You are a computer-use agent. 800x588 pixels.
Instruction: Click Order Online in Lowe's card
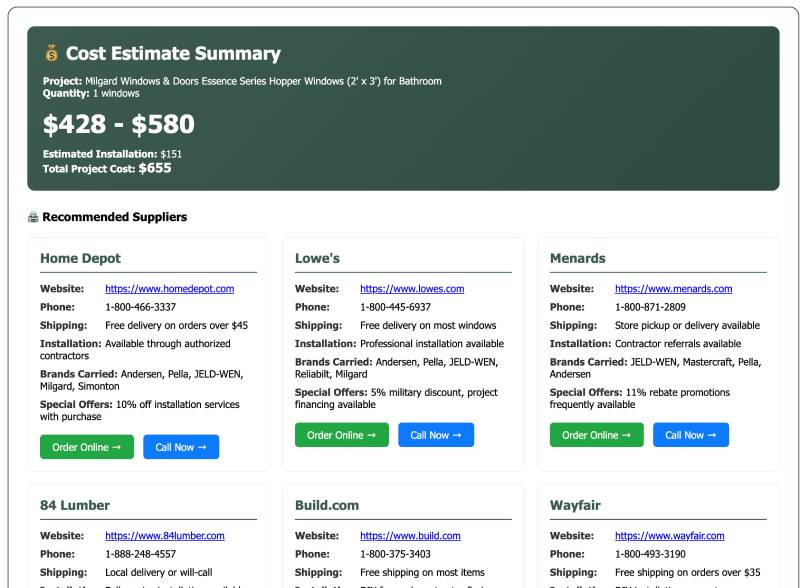(342, 435)
